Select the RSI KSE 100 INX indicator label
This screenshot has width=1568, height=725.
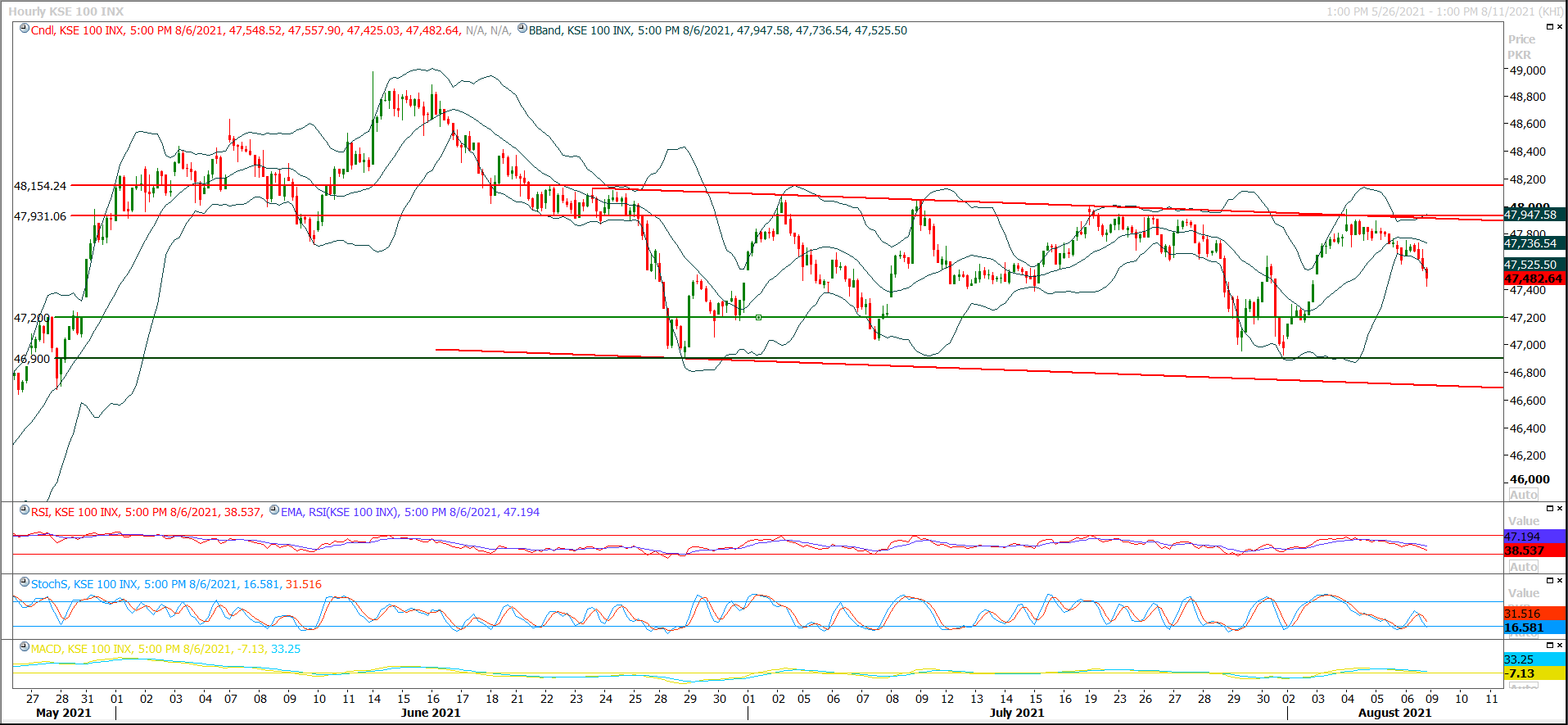pyautogui.click(x=147, y=512)
